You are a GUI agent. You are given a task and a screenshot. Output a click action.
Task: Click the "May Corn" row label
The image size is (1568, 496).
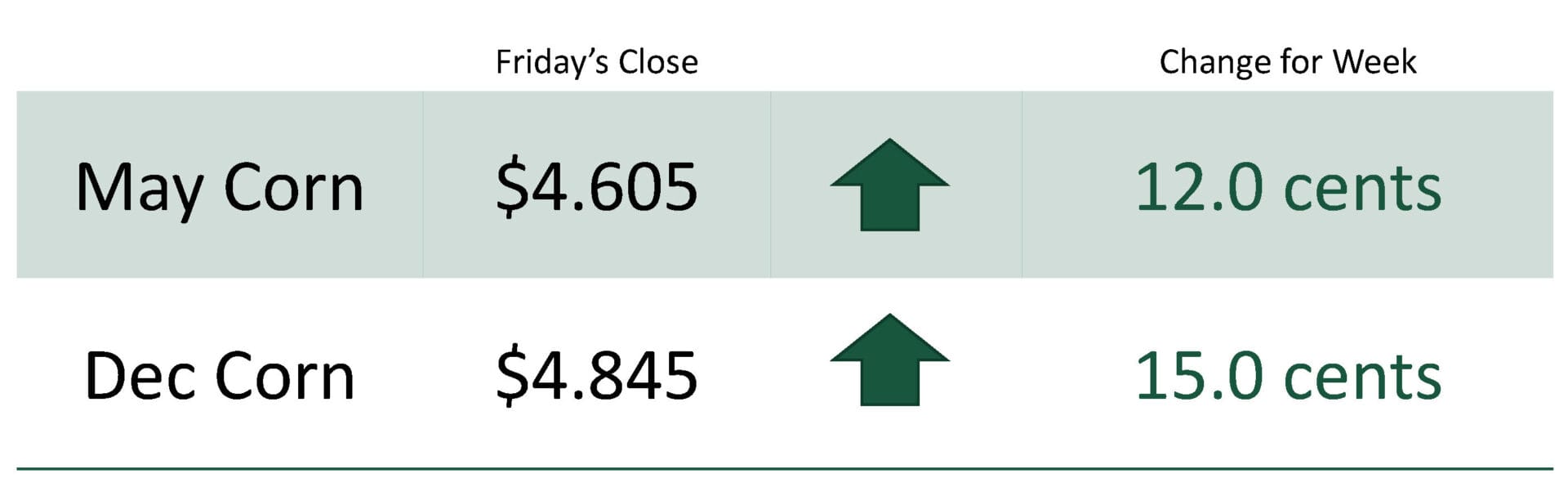click(x=219, y=188)
